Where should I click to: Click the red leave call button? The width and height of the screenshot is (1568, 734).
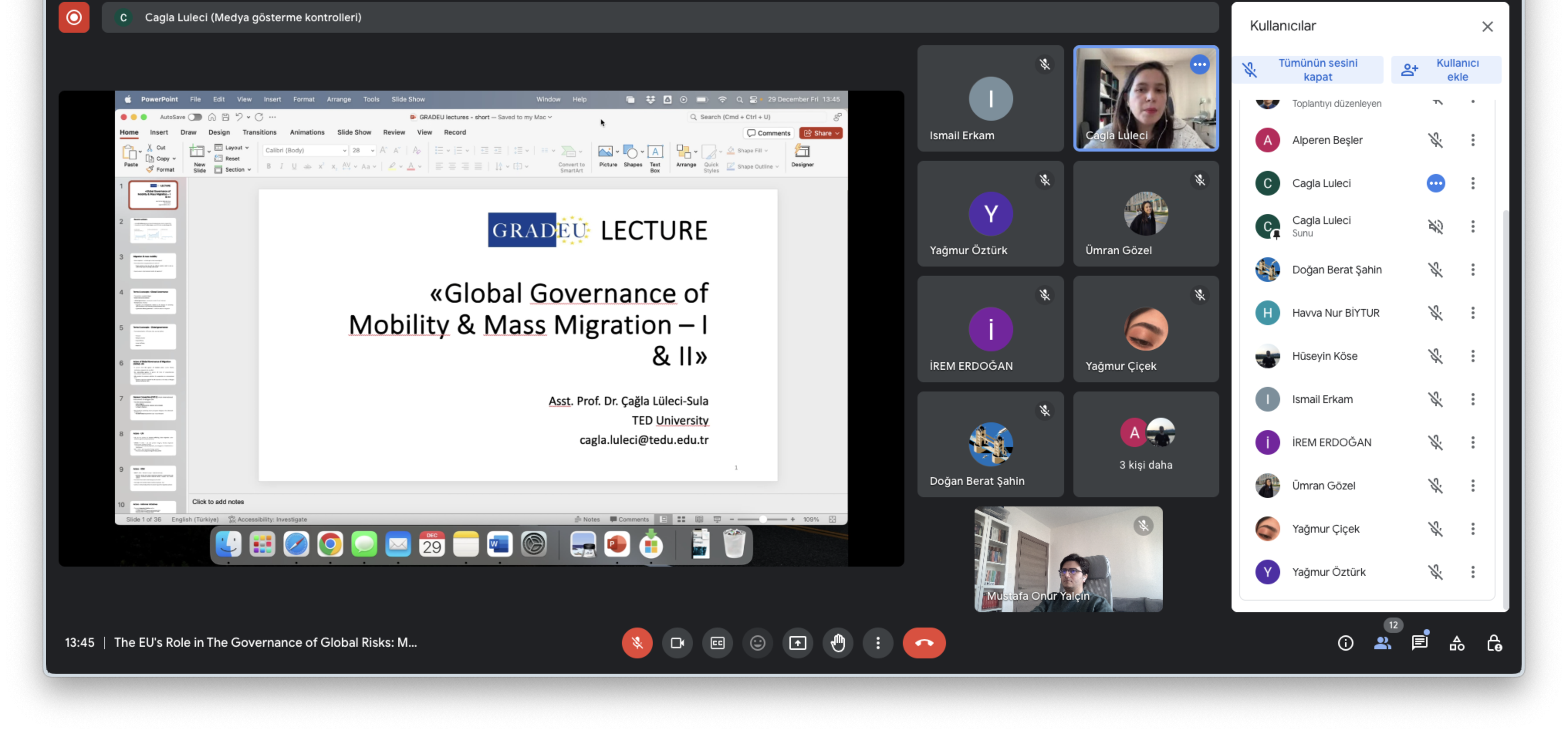(923, 643)
